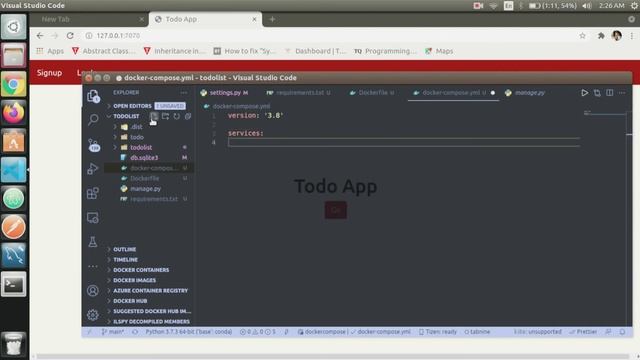Show additional views ellipsis in activity bar

click(93, 266)
